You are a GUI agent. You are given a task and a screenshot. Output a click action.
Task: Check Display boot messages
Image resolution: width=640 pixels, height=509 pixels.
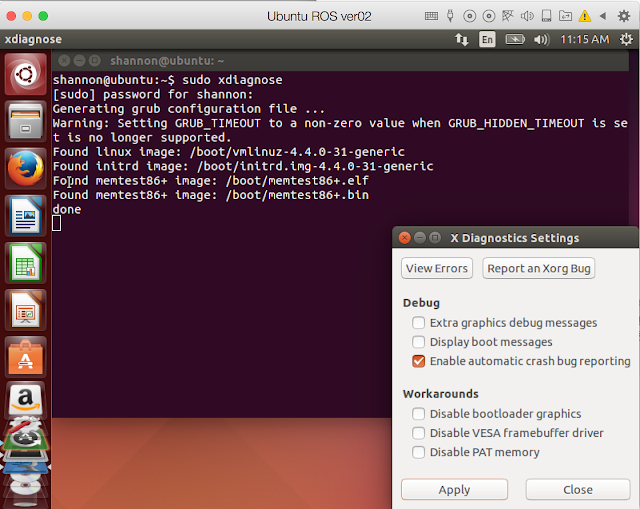coord(418,342)
